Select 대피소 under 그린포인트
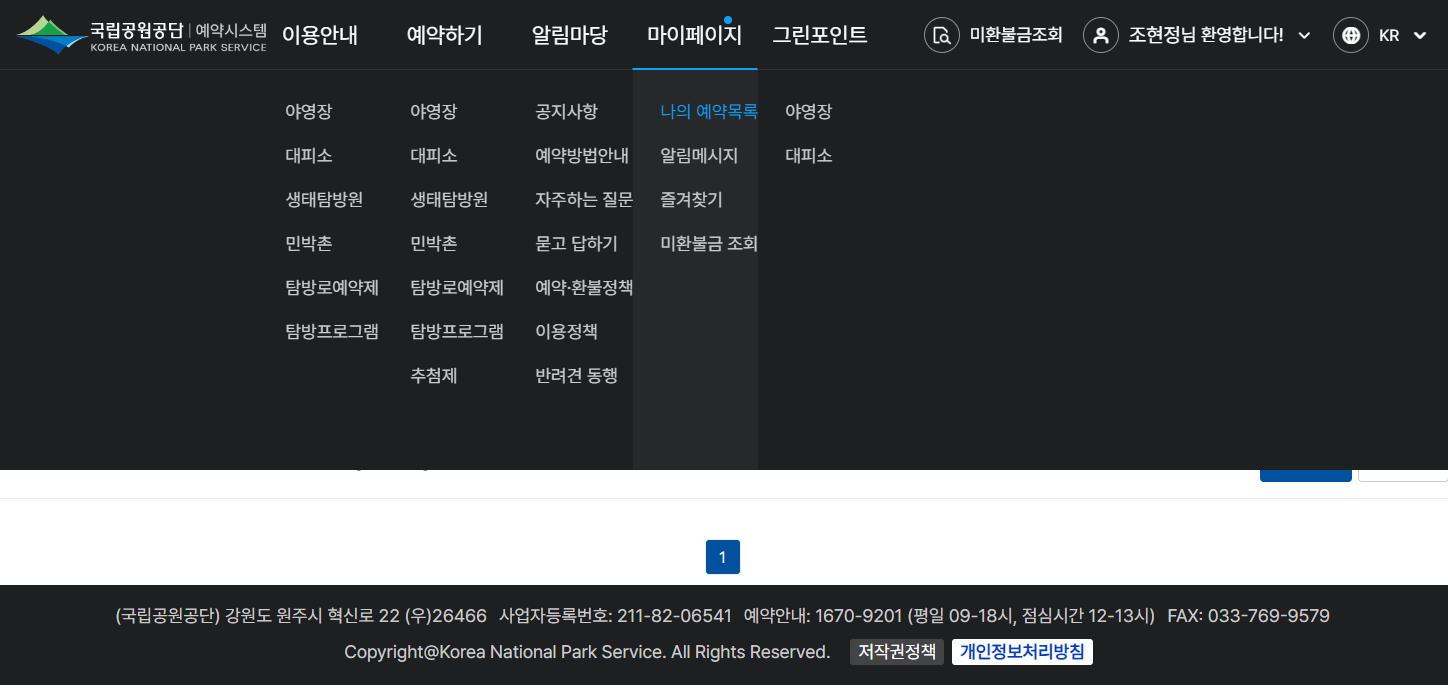Image resolution: width=1448 pixels, height=688 pixels. (808, 156)
